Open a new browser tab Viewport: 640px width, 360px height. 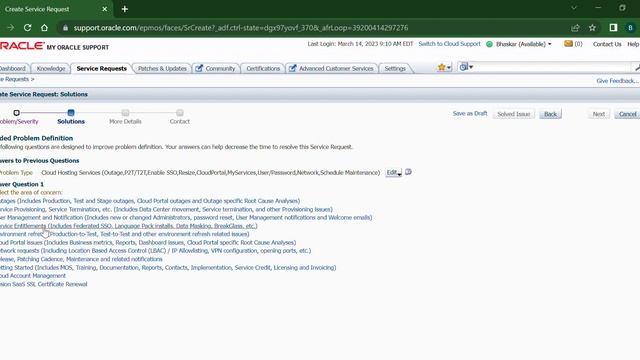click(x=125, y=9)
